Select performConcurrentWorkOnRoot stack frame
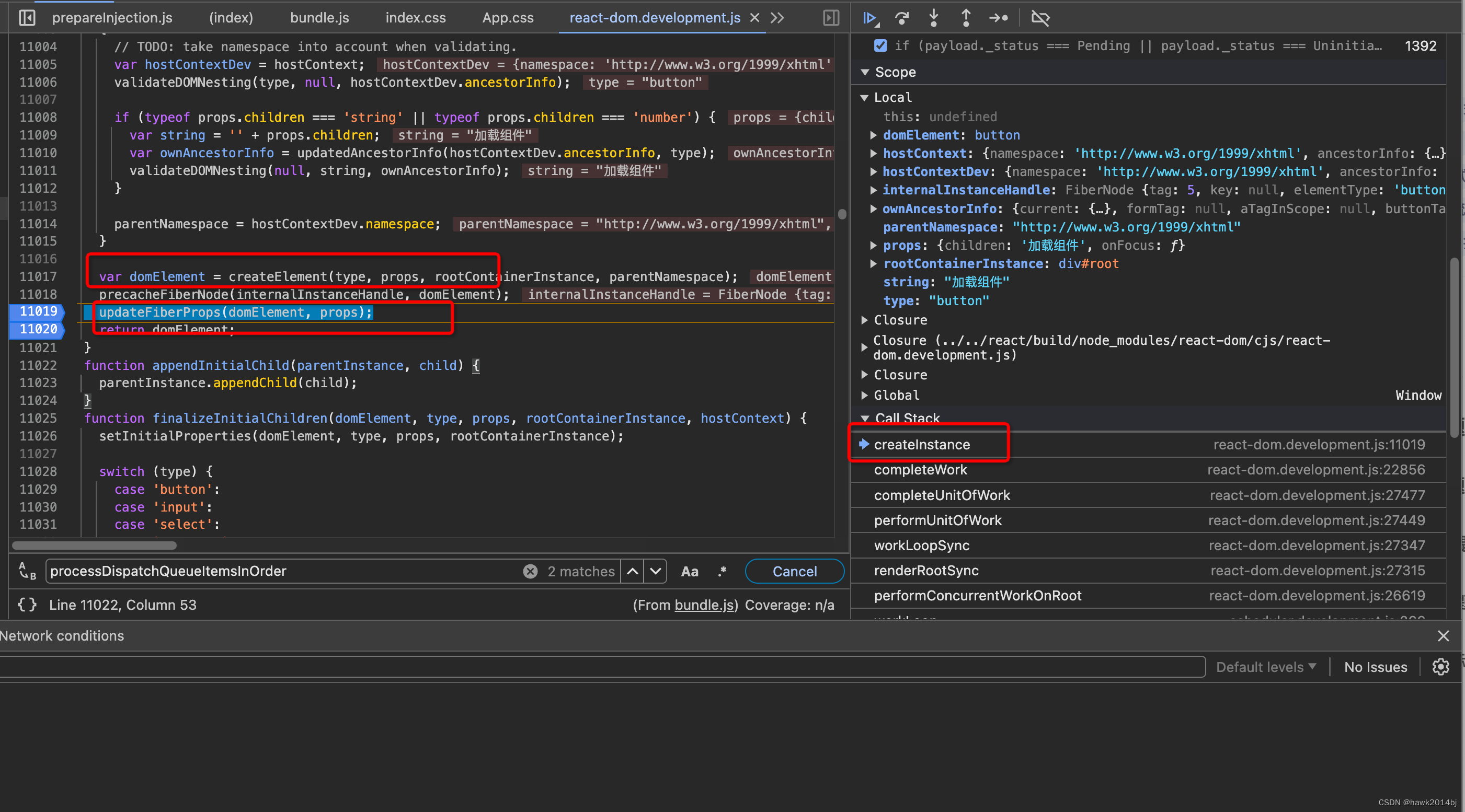Image resolution: width=1465 pixels, height=812 pixels. pyautogui.click(x=1148, y=596)
